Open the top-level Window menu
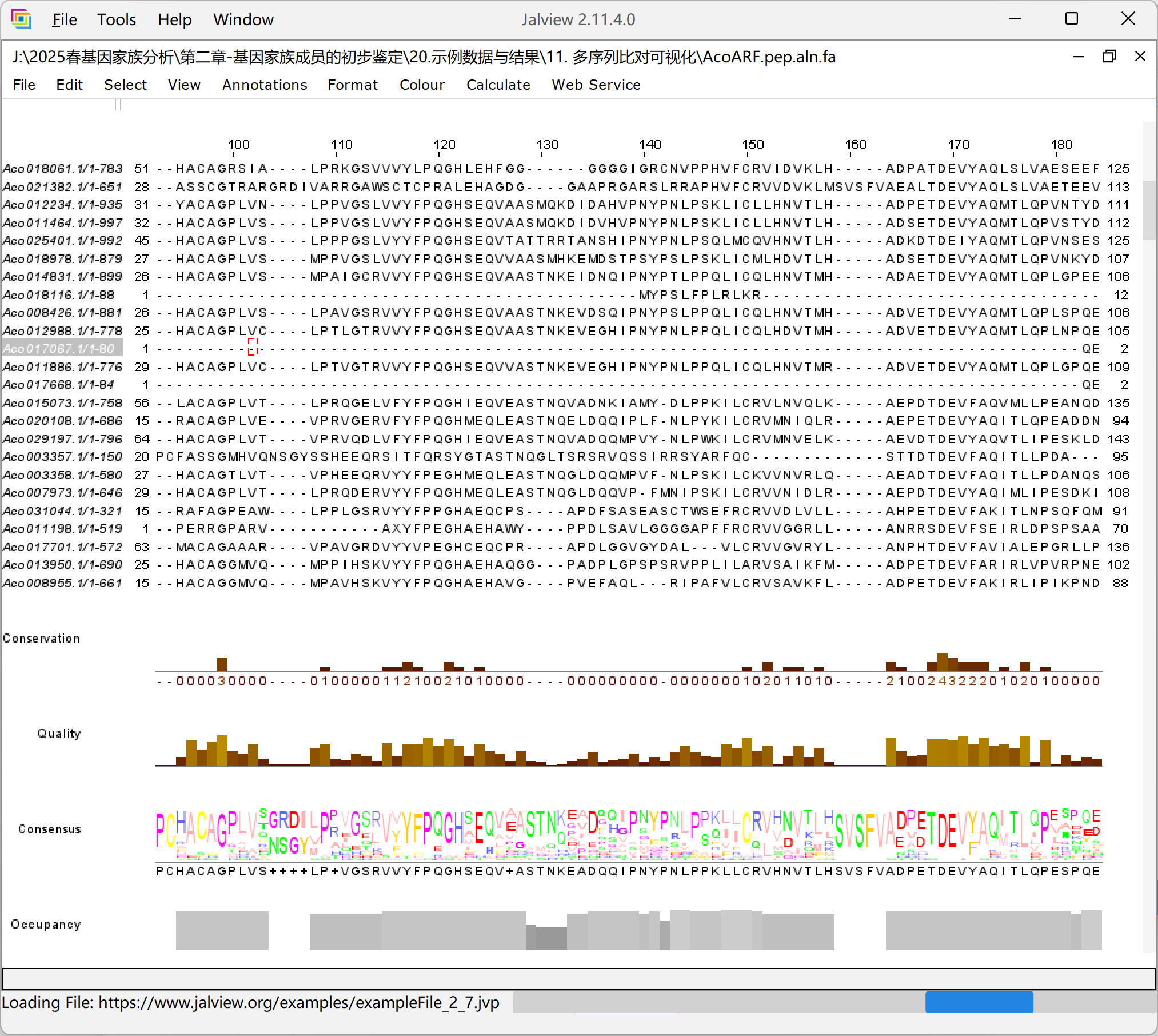Image resolution: width=1158 pixels, height=1036 pixels. click(243, 20)
